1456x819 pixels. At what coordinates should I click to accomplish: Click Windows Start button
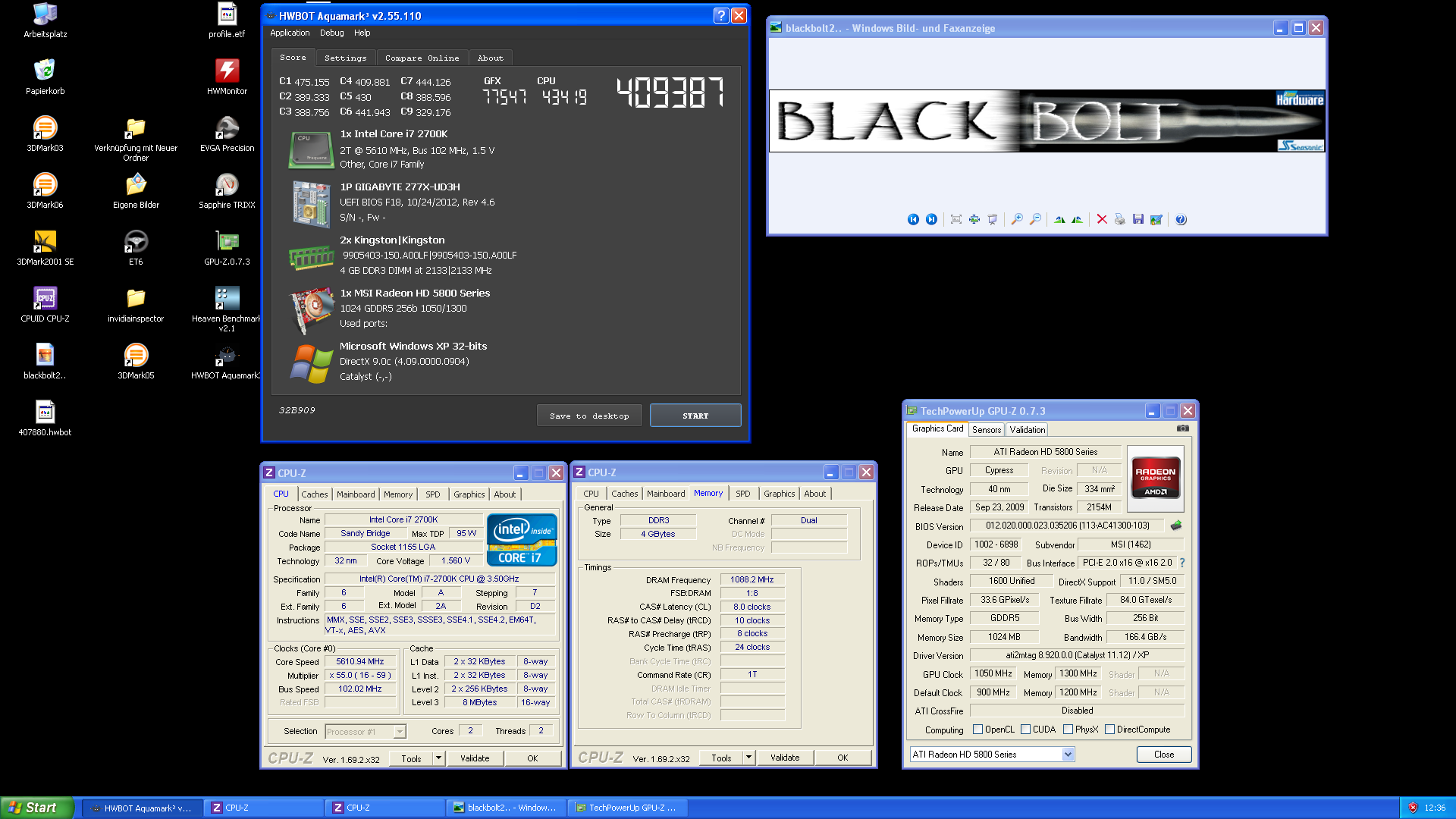click(37, 808)
